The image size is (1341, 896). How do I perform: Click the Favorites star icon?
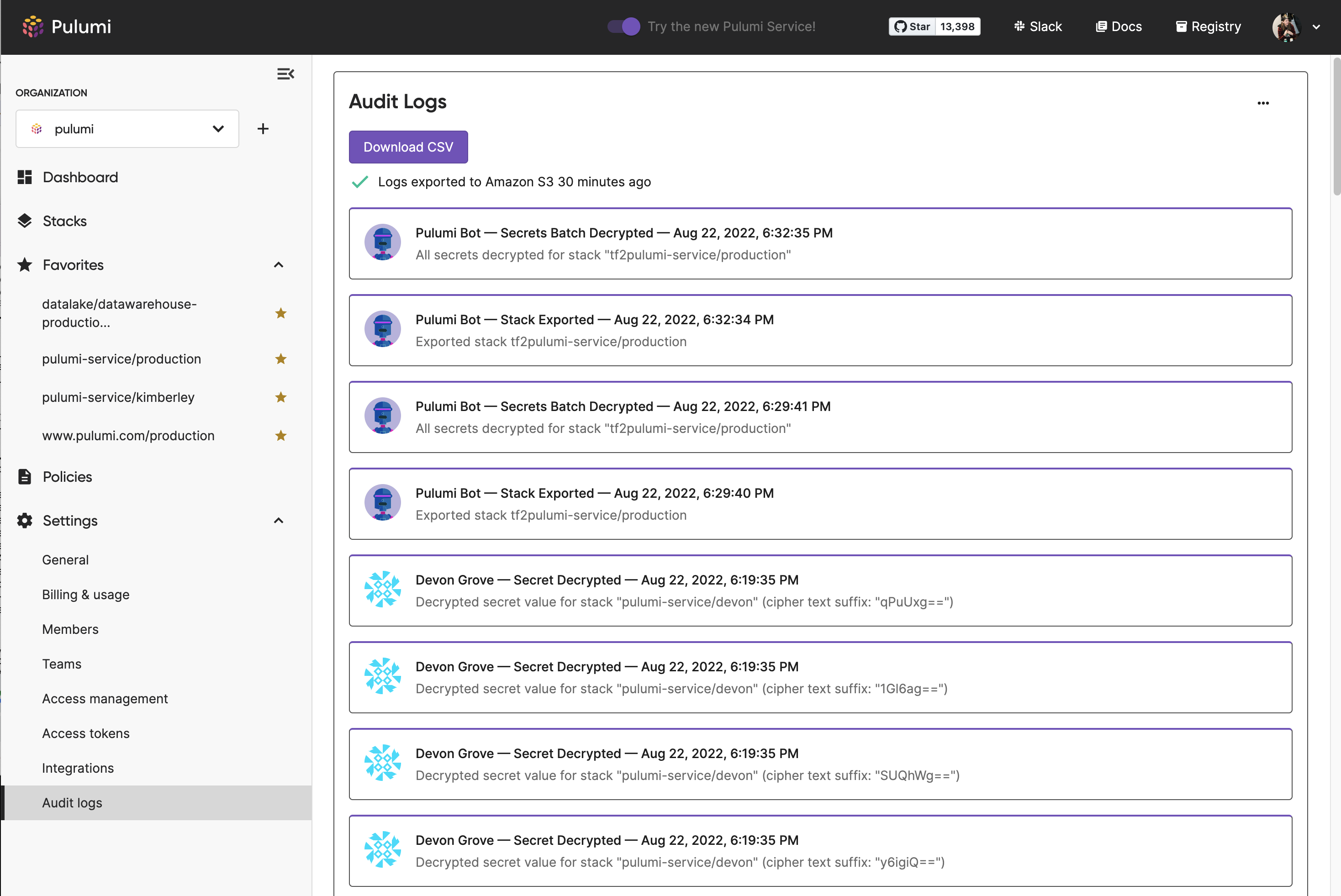click(x=25, y=264)
